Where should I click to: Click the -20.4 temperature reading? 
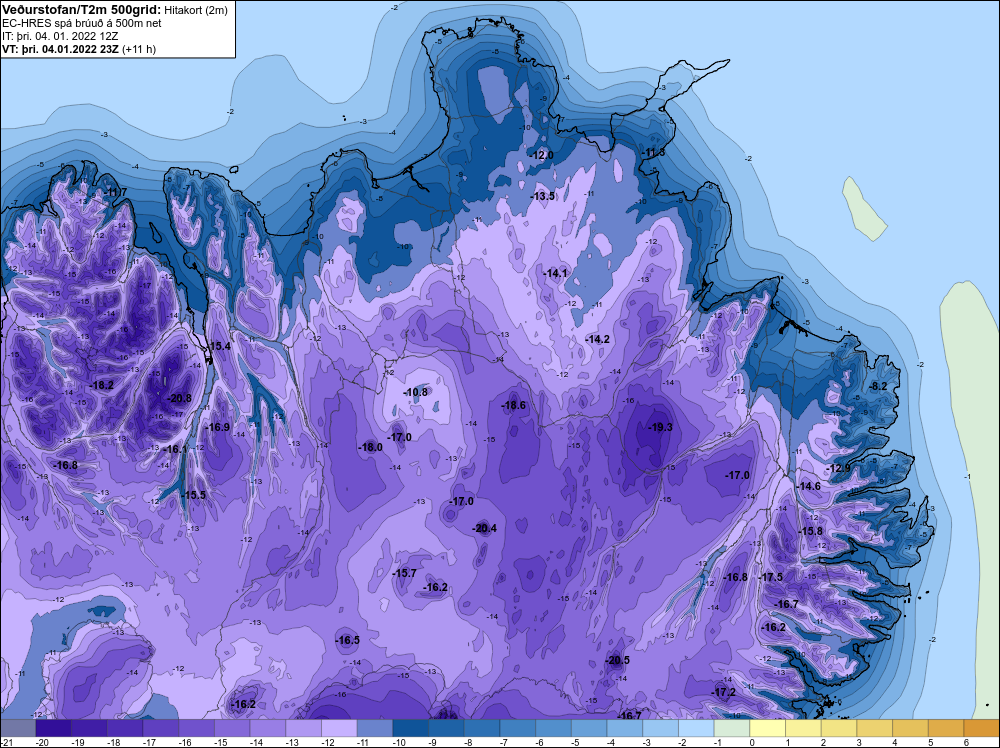pos(484,528)
